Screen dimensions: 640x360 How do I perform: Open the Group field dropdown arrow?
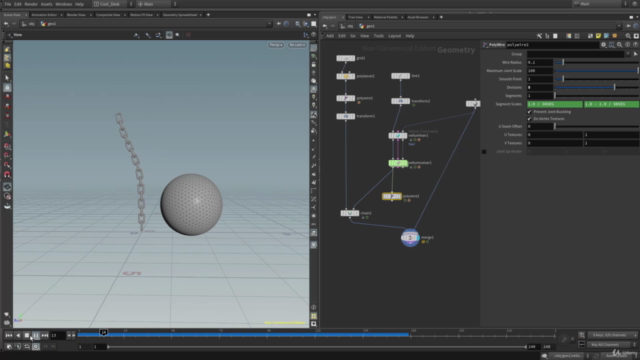[627, 54]
